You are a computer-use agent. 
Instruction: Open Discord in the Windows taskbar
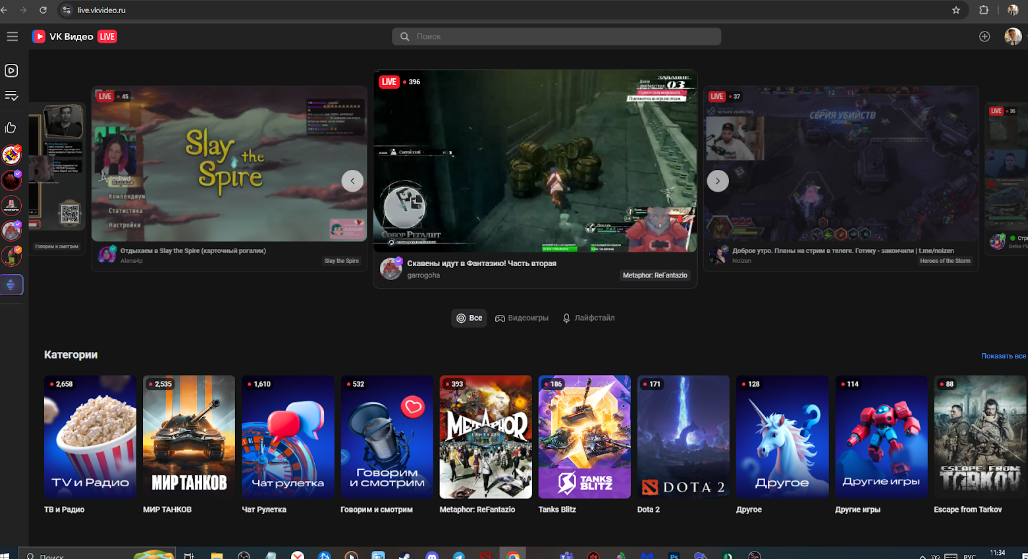[431, 556]
